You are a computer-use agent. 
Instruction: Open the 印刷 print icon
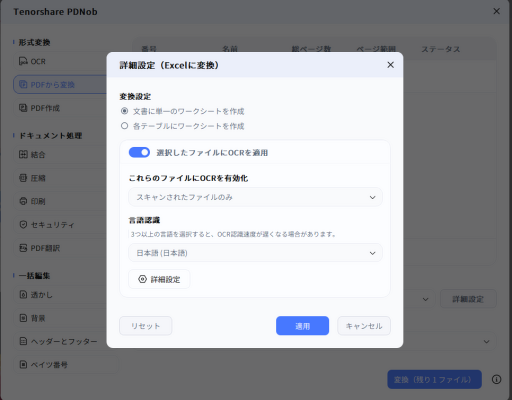coord(23,201)
